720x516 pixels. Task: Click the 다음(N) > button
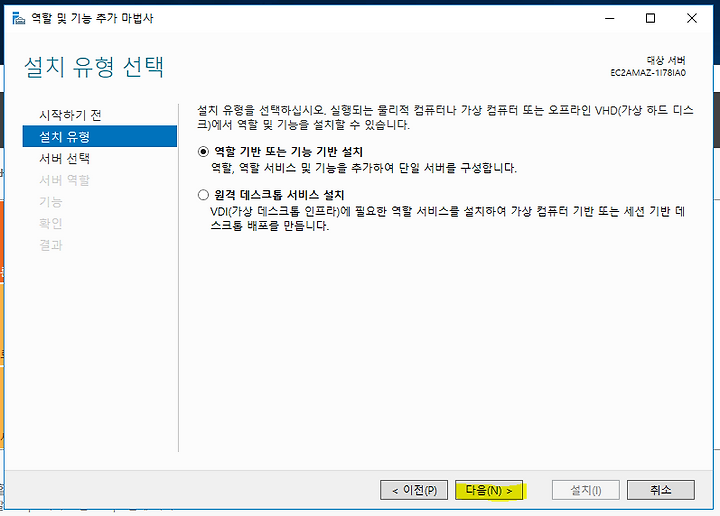[489, 490]
